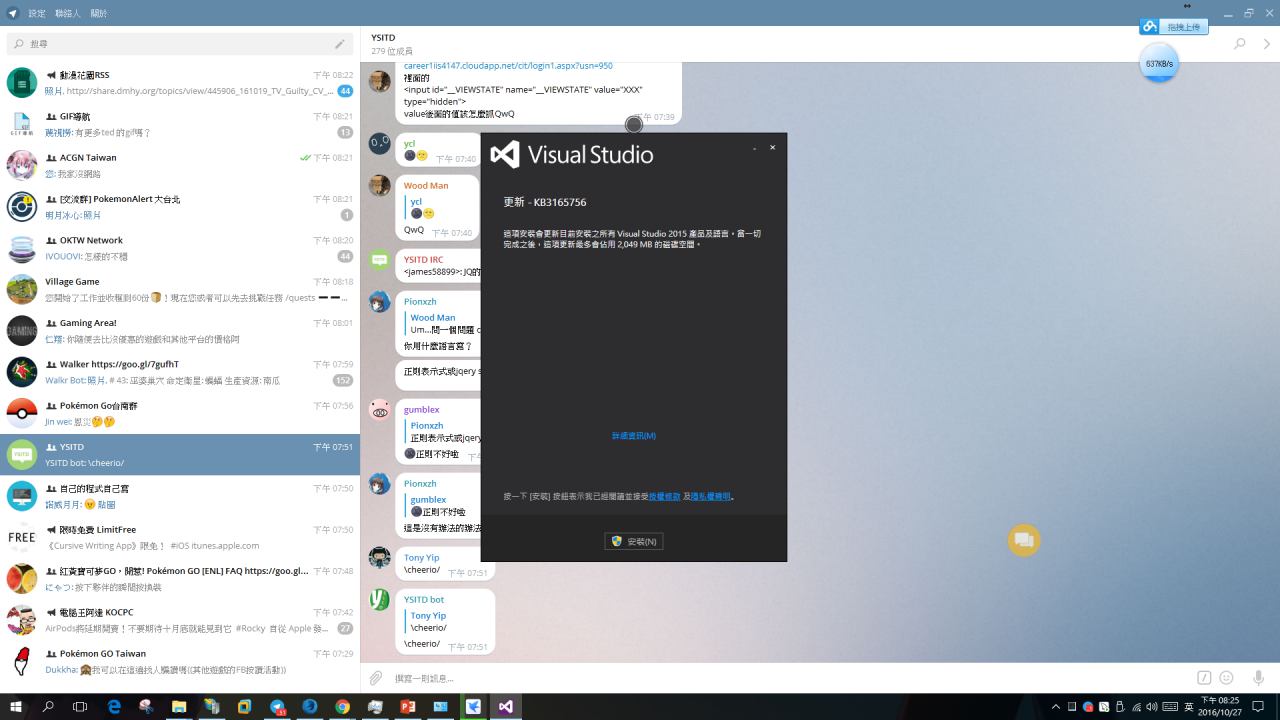Image resolution: width=1280 pixels, height=720 pixels.
Task: Open the bot commands slash icon
Action: coord(1205,678)
